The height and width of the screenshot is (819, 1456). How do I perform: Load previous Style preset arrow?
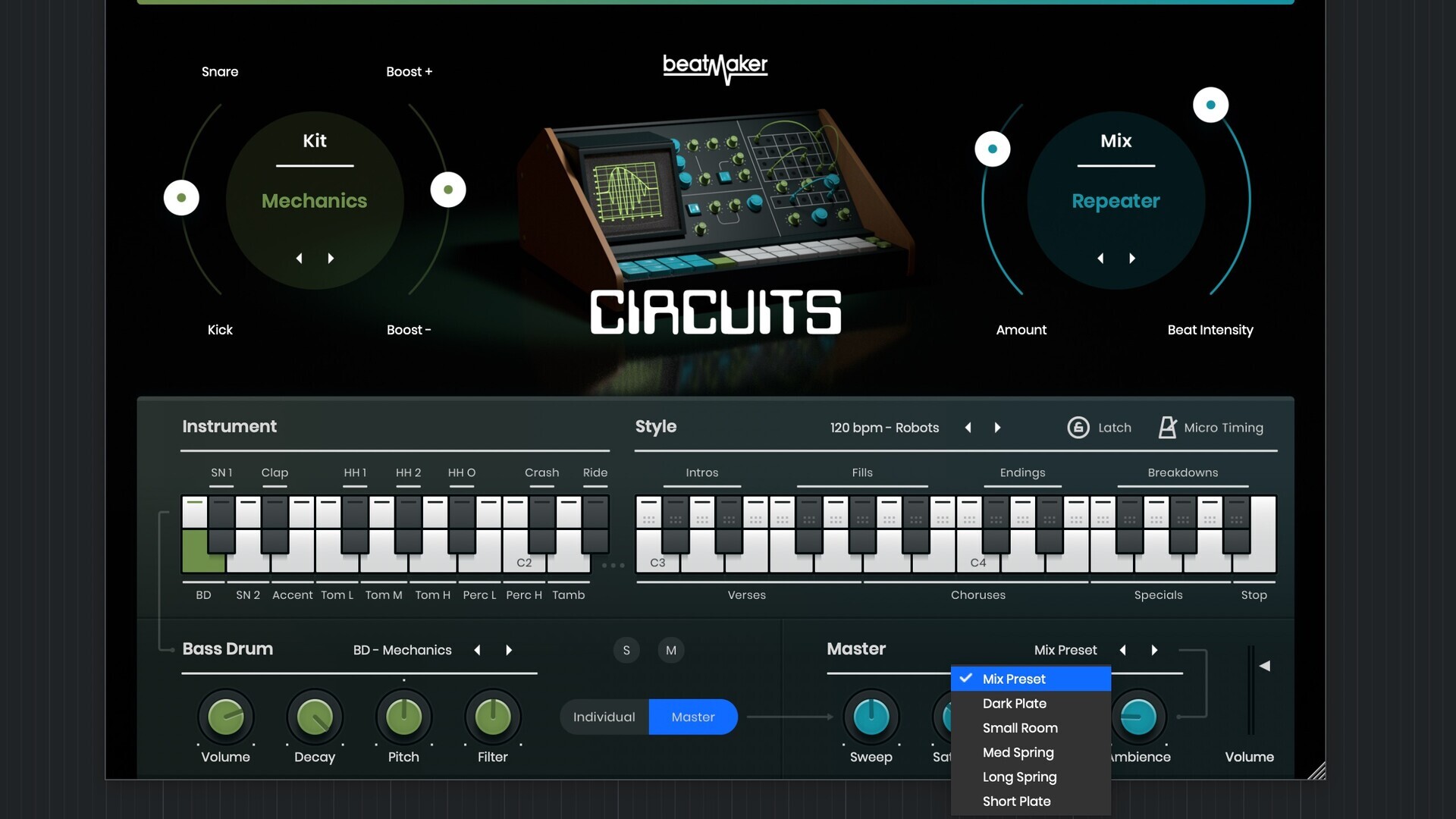tap(968, 428)
